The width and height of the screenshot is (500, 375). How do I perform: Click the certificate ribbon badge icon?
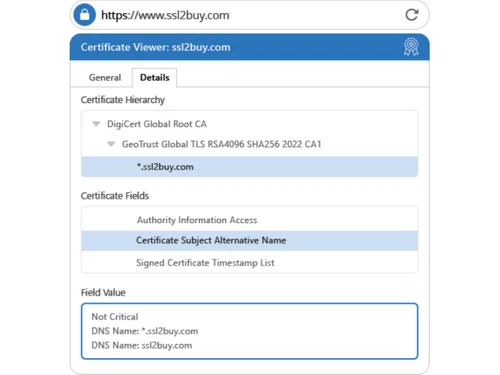[x=411, y=47]
